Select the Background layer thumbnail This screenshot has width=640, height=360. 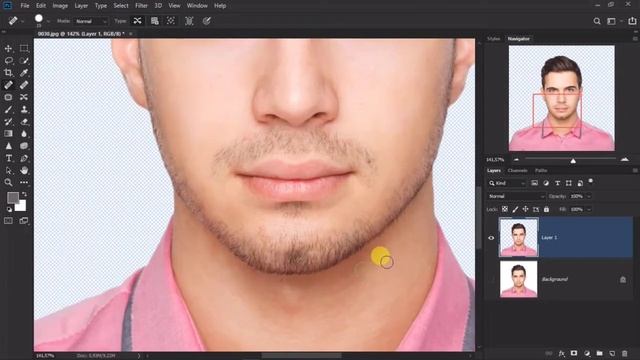point(518,279)
